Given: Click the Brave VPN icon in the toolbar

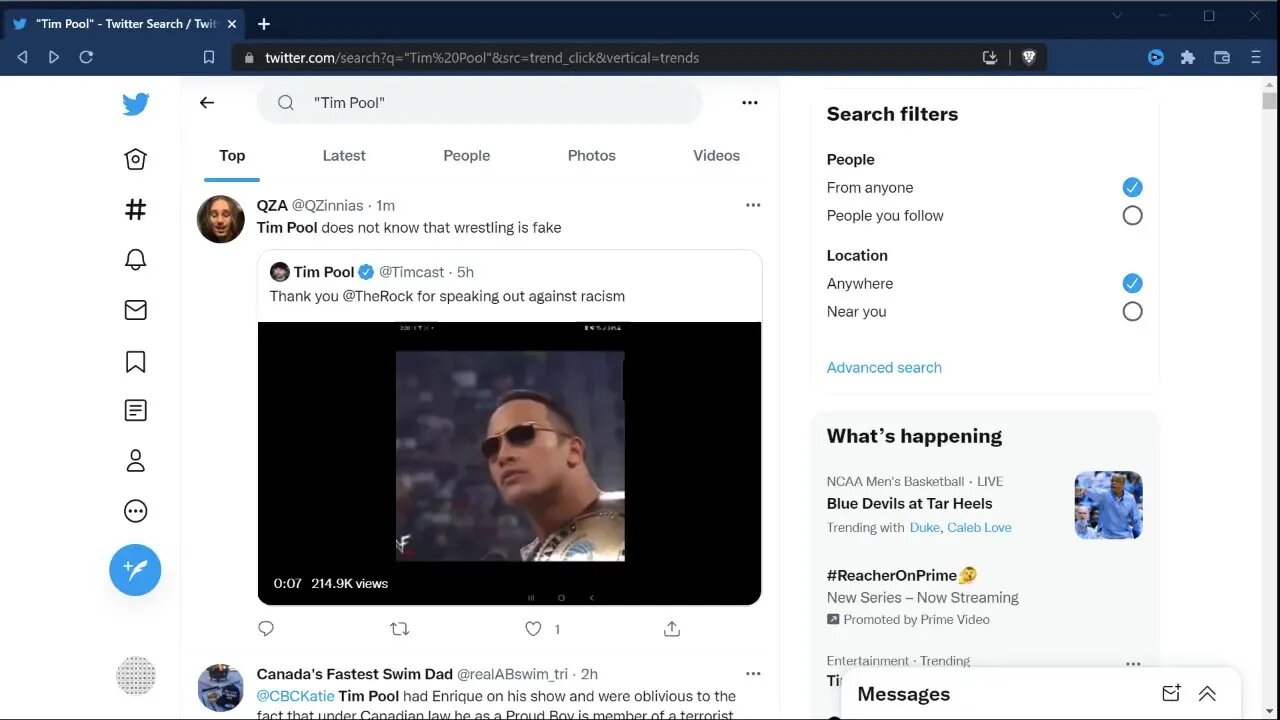Looking at the screenshot, I should [1156, 58].
